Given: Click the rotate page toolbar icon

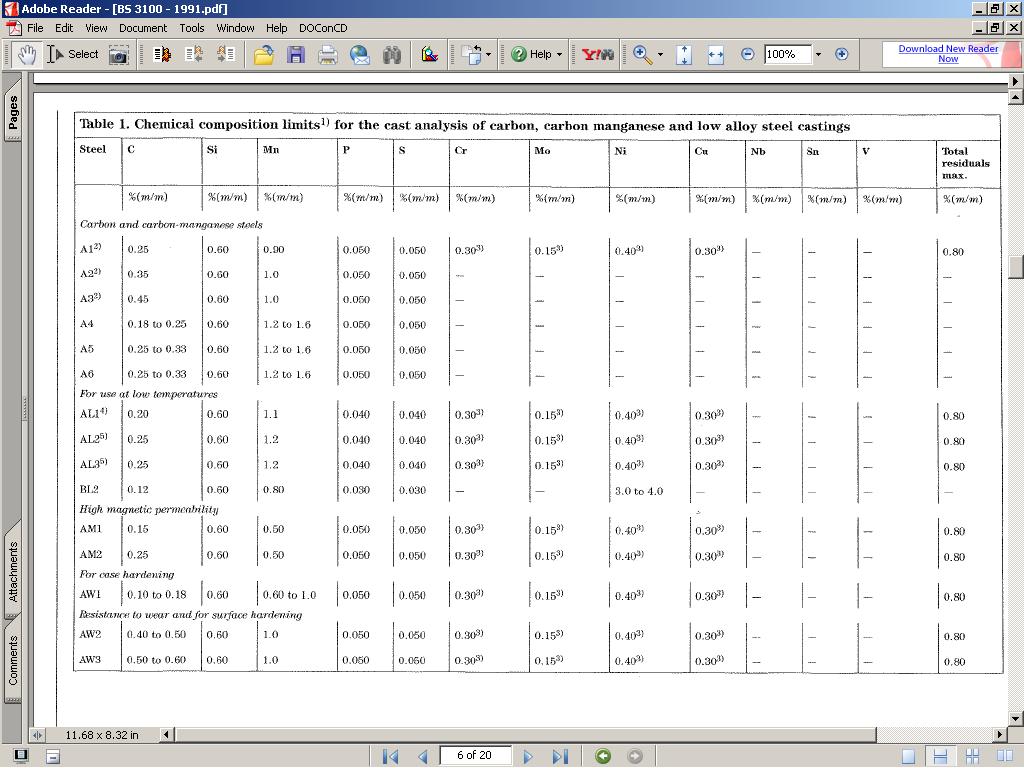Looking at the screenshot, I should tap(471, 55).
